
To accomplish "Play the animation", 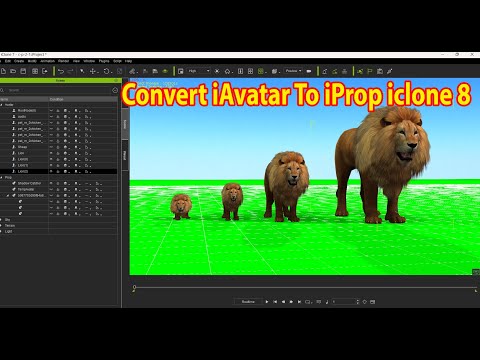I will (x=267, y=302).
